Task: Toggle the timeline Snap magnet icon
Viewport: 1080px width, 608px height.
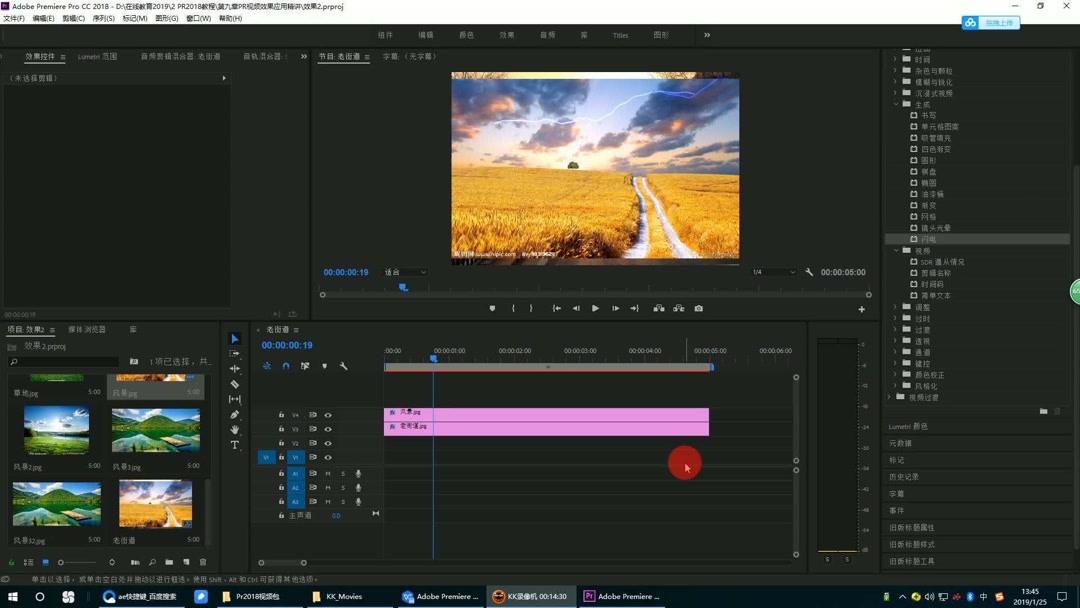Action: click(x=286, y=366)
